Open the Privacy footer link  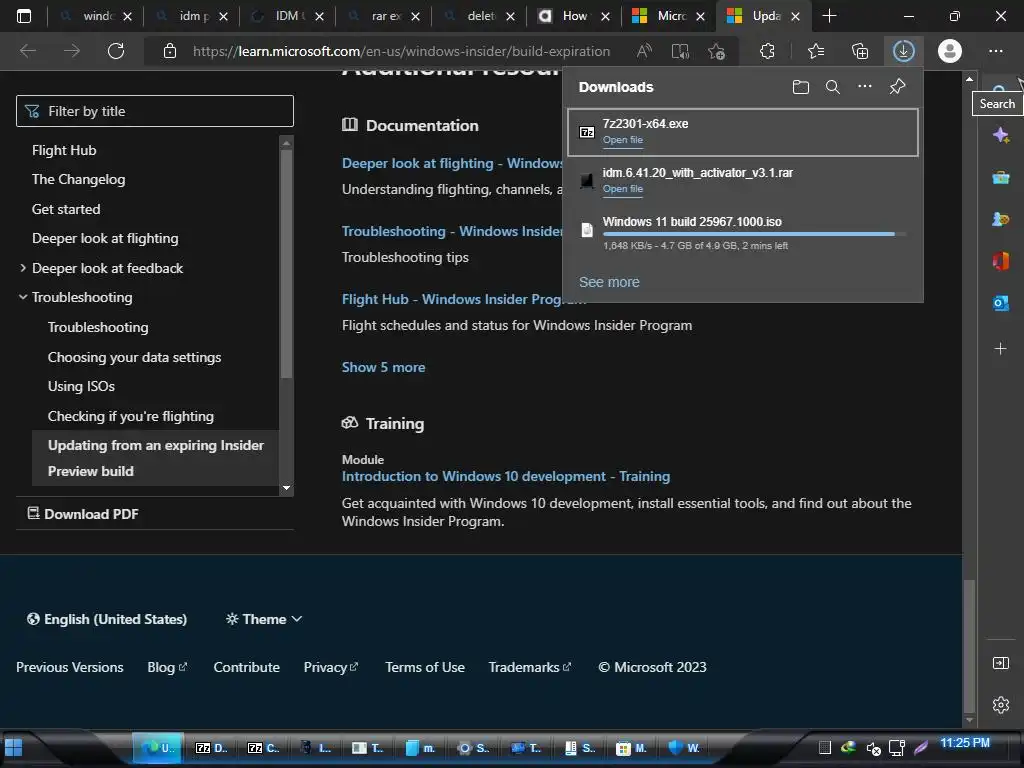tap(330, 667)
